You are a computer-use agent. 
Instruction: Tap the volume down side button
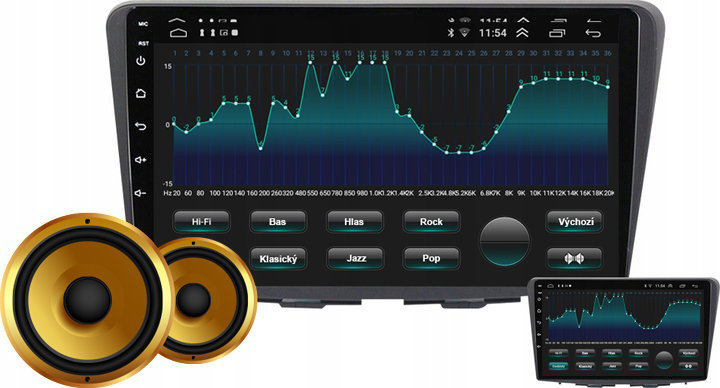point(141,193)
